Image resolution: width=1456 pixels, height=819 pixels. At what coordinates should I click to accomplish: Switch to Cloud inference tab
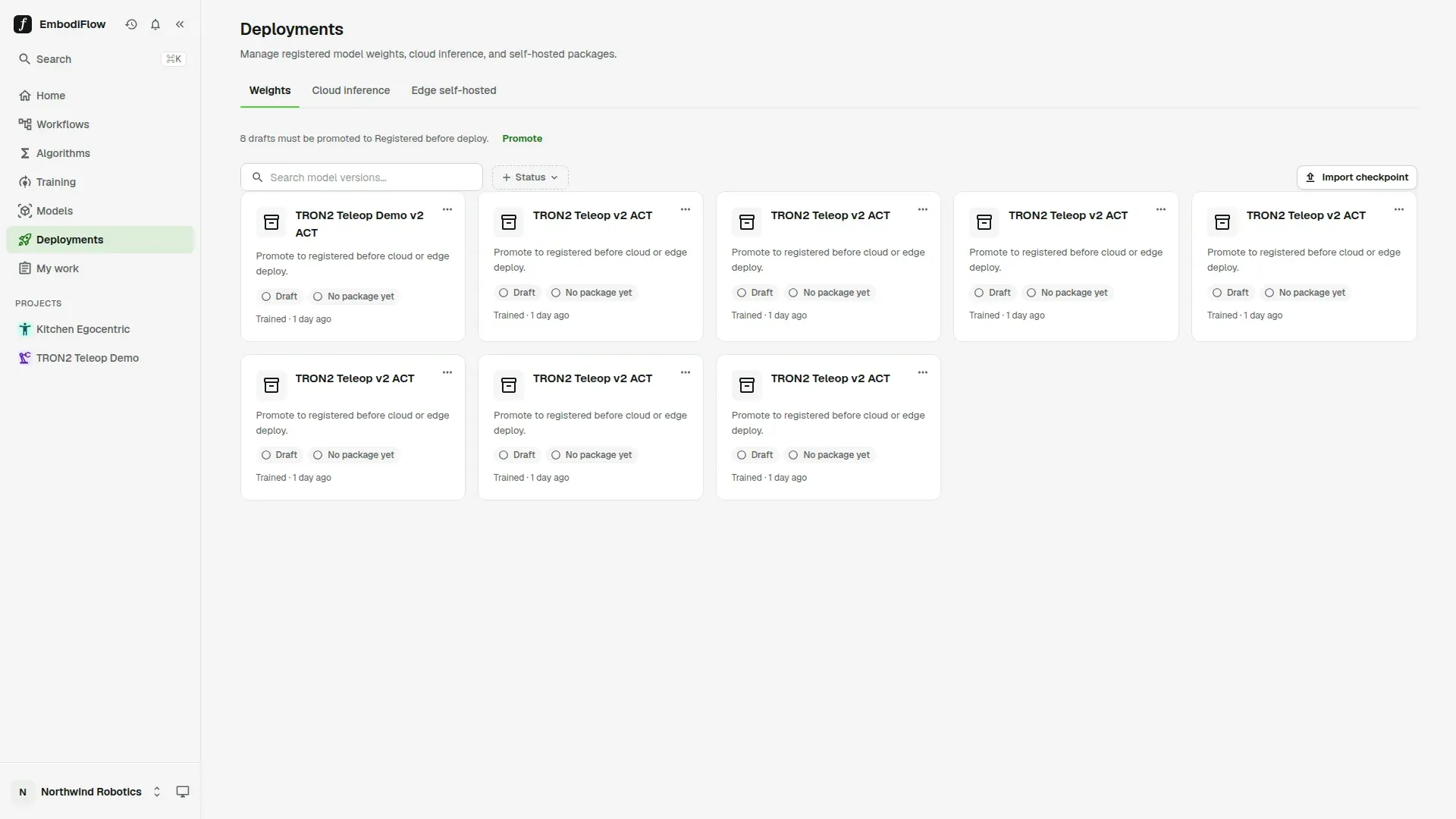(350, 90)
